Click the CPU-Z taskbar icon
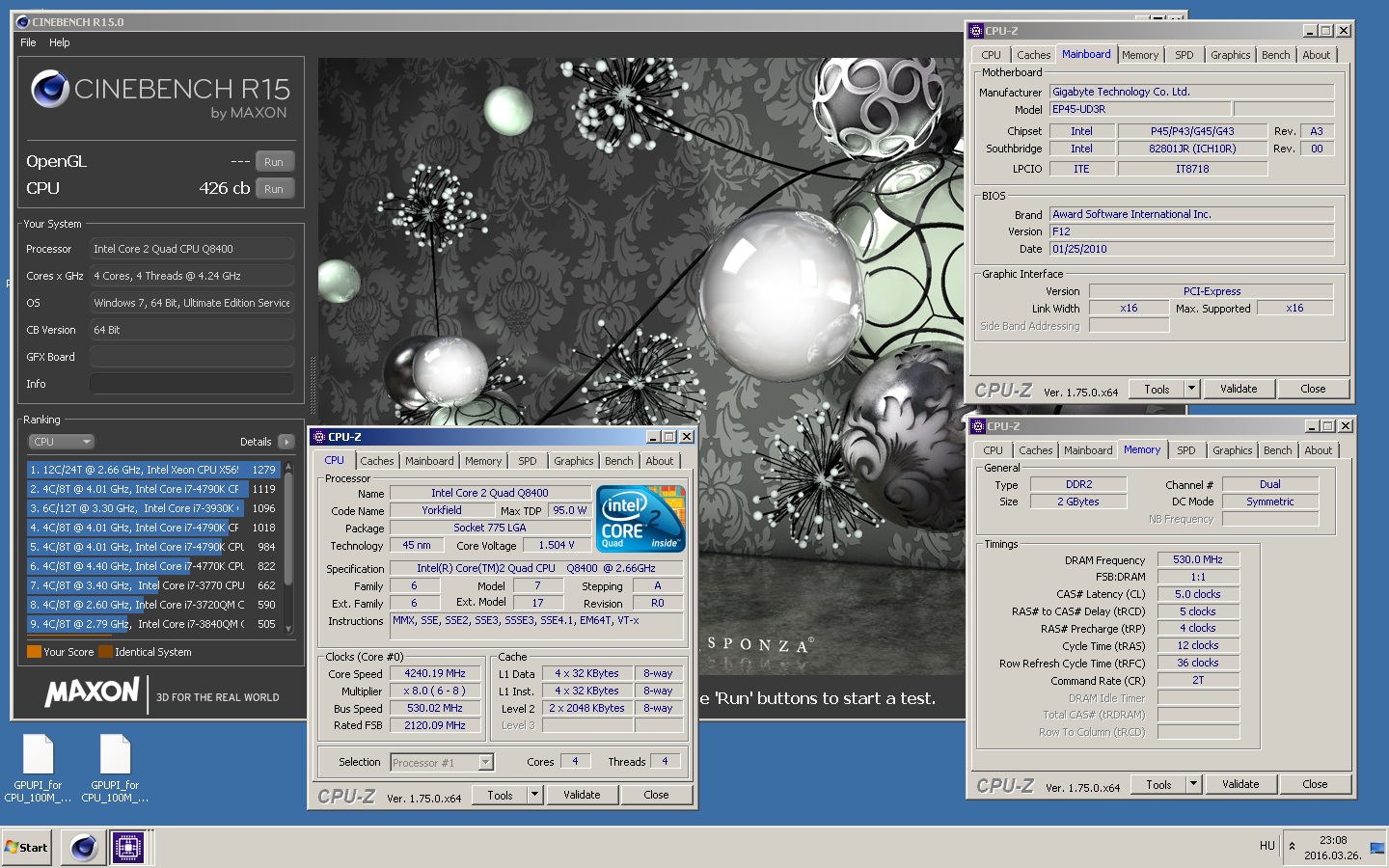This screenshot has height=868, width=1389. tap(128, 848)
